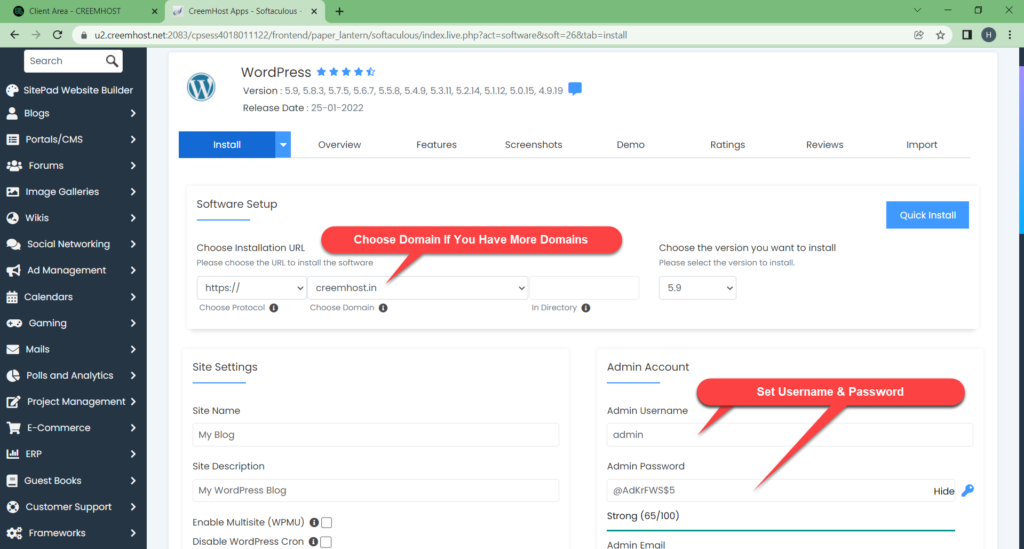Image resolution: width=1024 pixels, height=549 pixels.
Task: Switch to the Features tab
Action: (x=436, y=145)
